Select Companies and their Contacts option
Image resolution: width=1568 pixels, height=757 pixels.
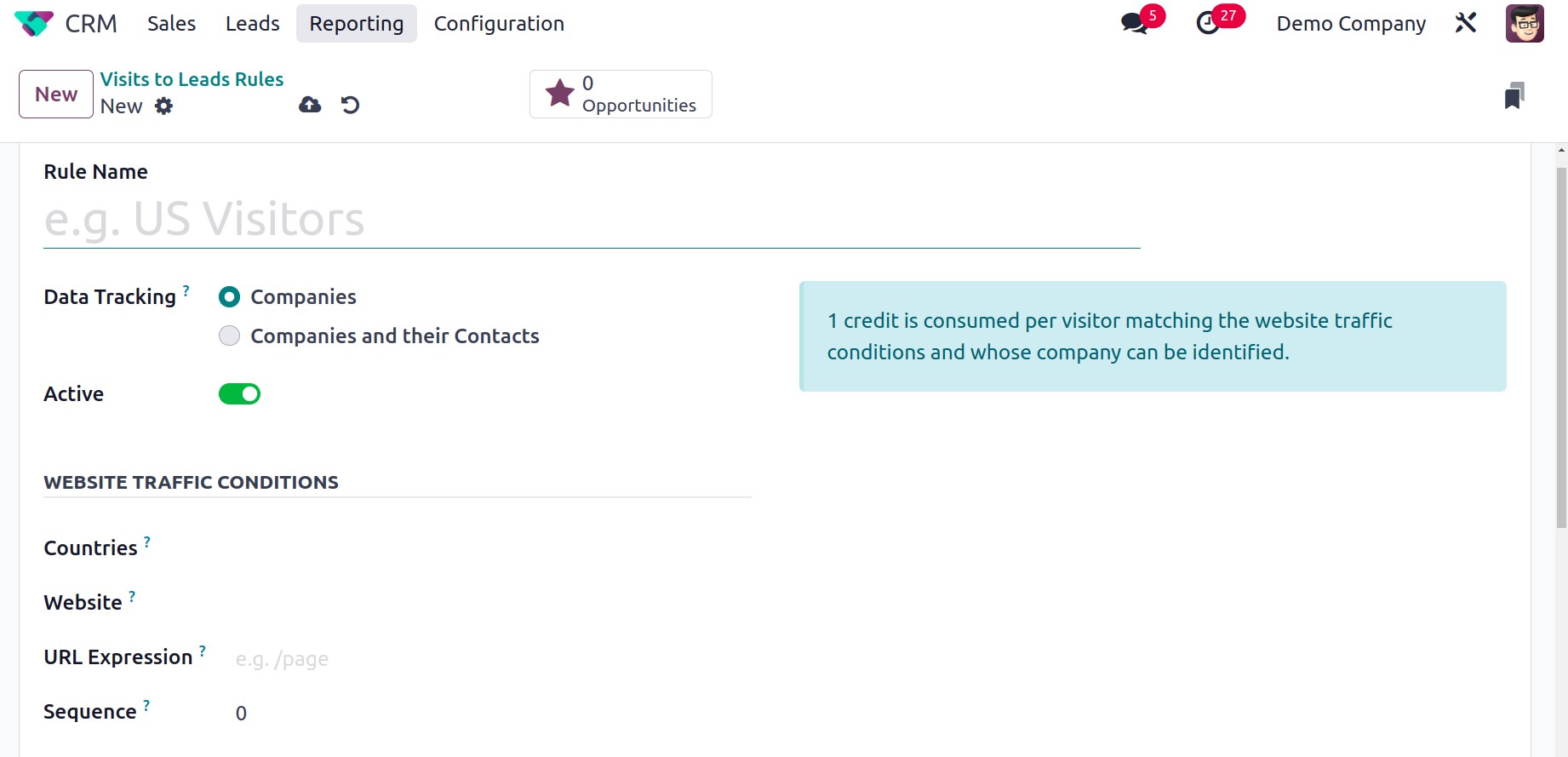[x=229, y=335]
